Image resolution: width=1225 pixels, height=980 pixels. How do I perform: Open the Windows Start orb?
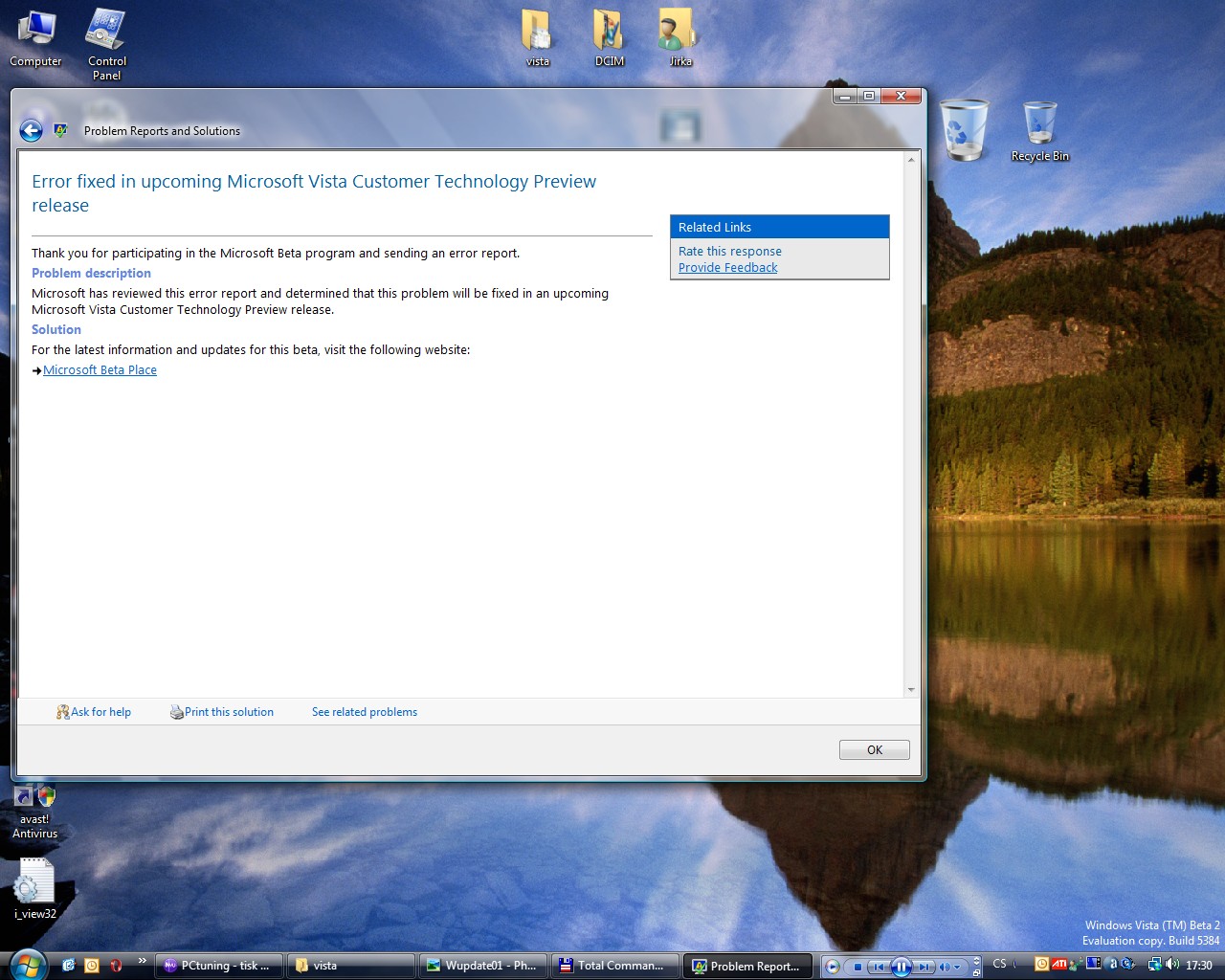pyautogui.click(x=26, y=965)
